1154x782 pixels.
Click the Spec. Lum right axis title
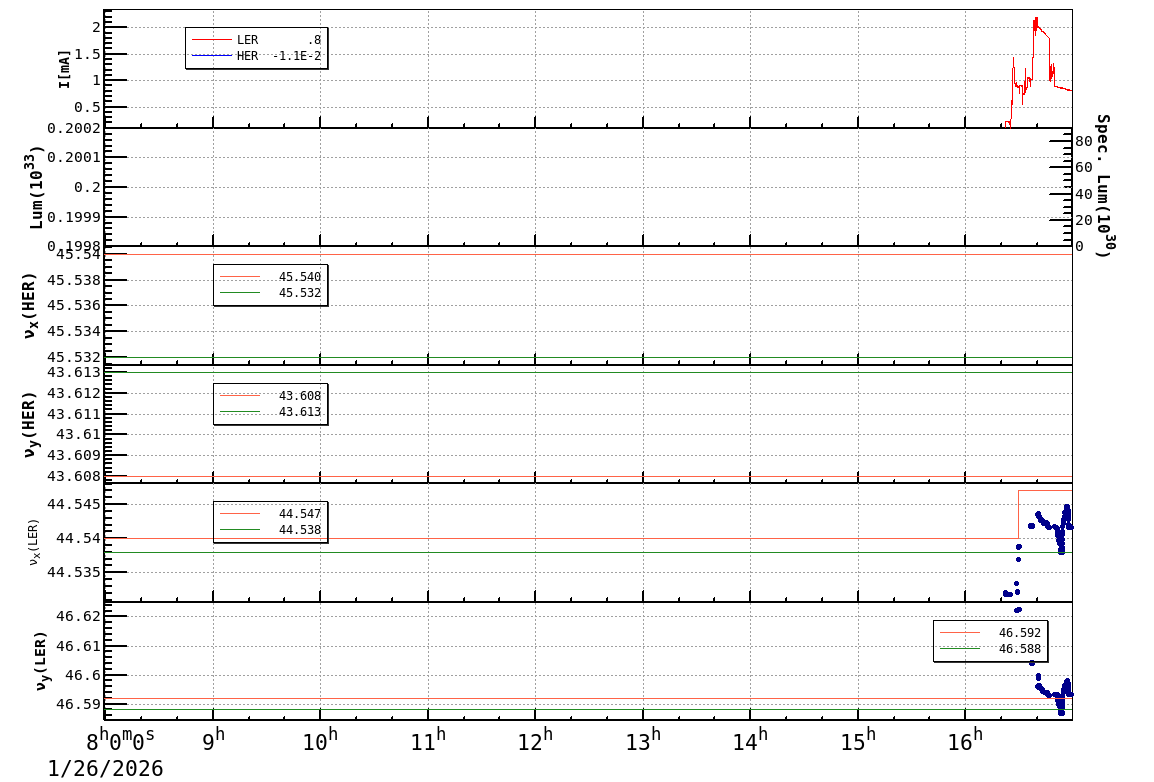click(x=1102, y=185)
